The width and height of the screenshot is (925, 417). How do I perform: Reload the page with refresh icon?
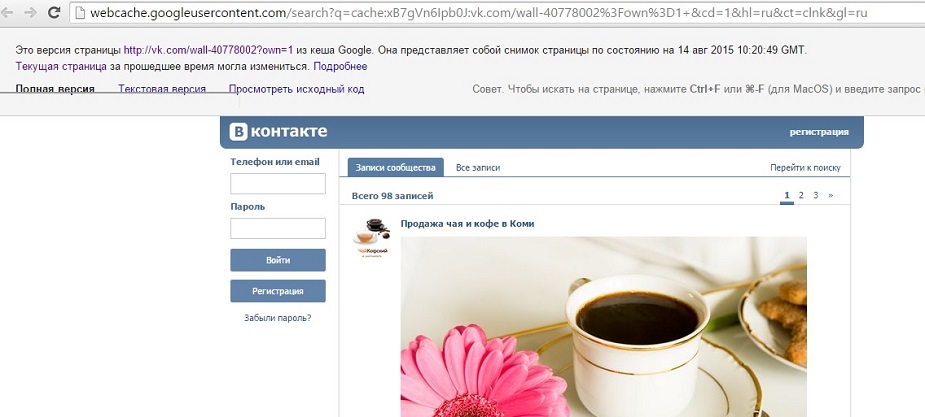(x=54, y=12)
